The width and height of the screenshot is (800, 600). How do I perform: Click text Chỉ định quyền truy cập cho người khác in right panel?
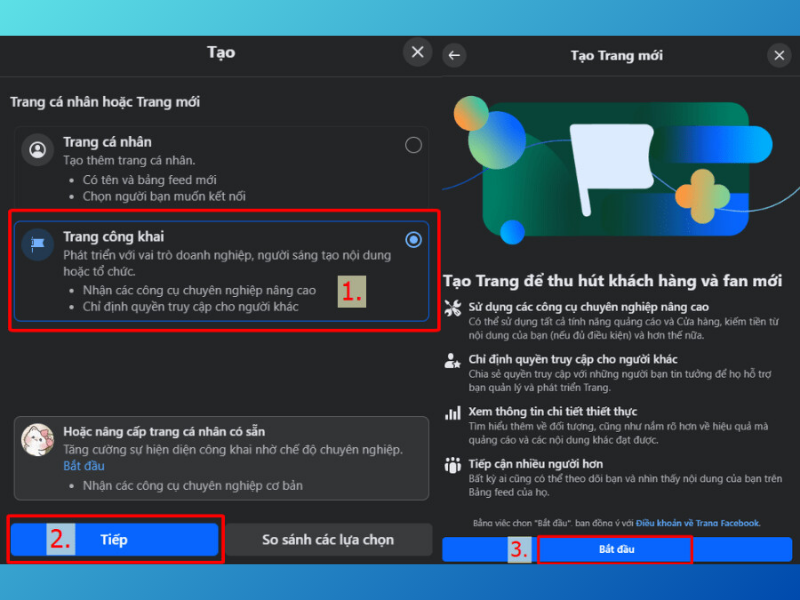click(573, 359)
